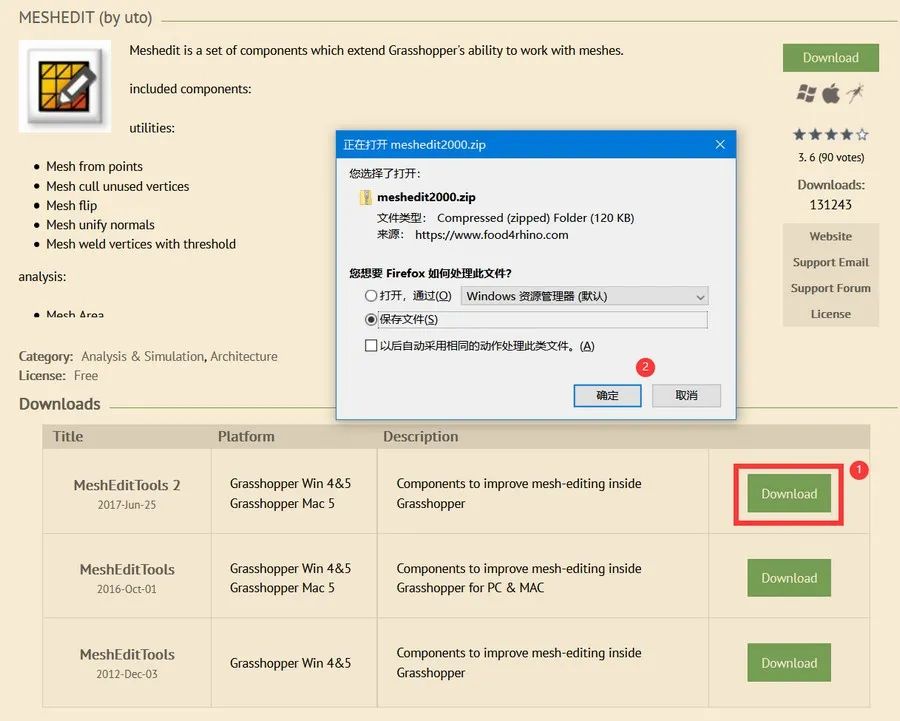Viewport: 900px width, 721px height.
Task: Open the Support Email link
Action: tap(830, 262)
